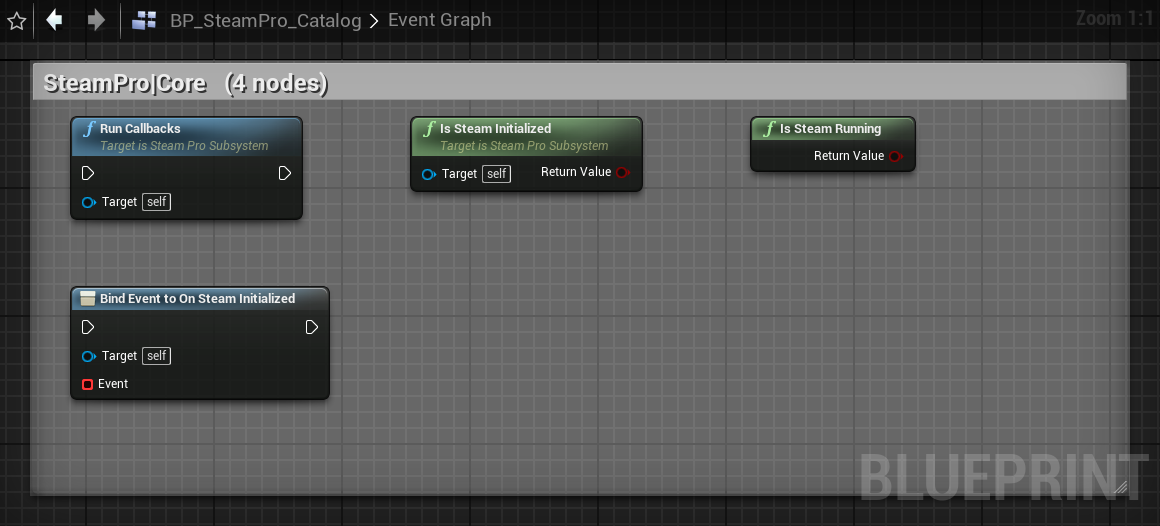Click subtitle text under Run Callbacks
1160x526 pixels.
tap(184, 146)
